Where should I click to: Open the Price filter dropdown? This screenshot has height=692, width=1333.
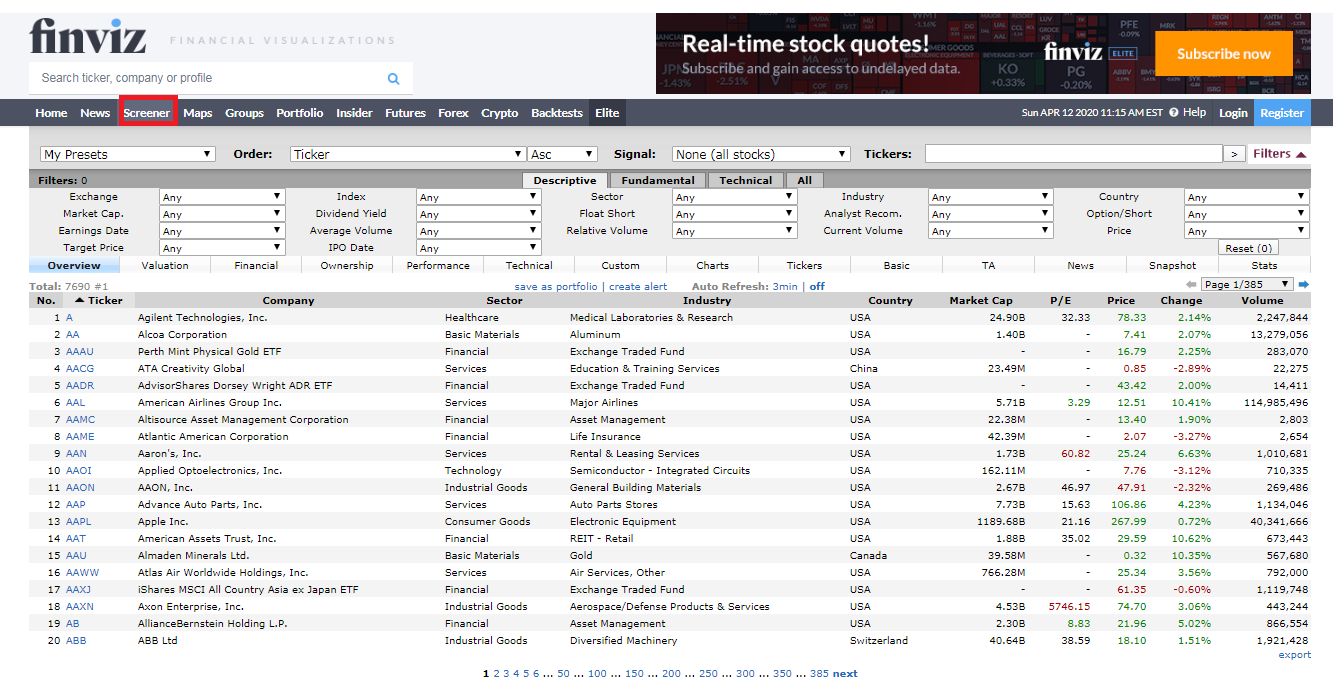coord(1247,231)
